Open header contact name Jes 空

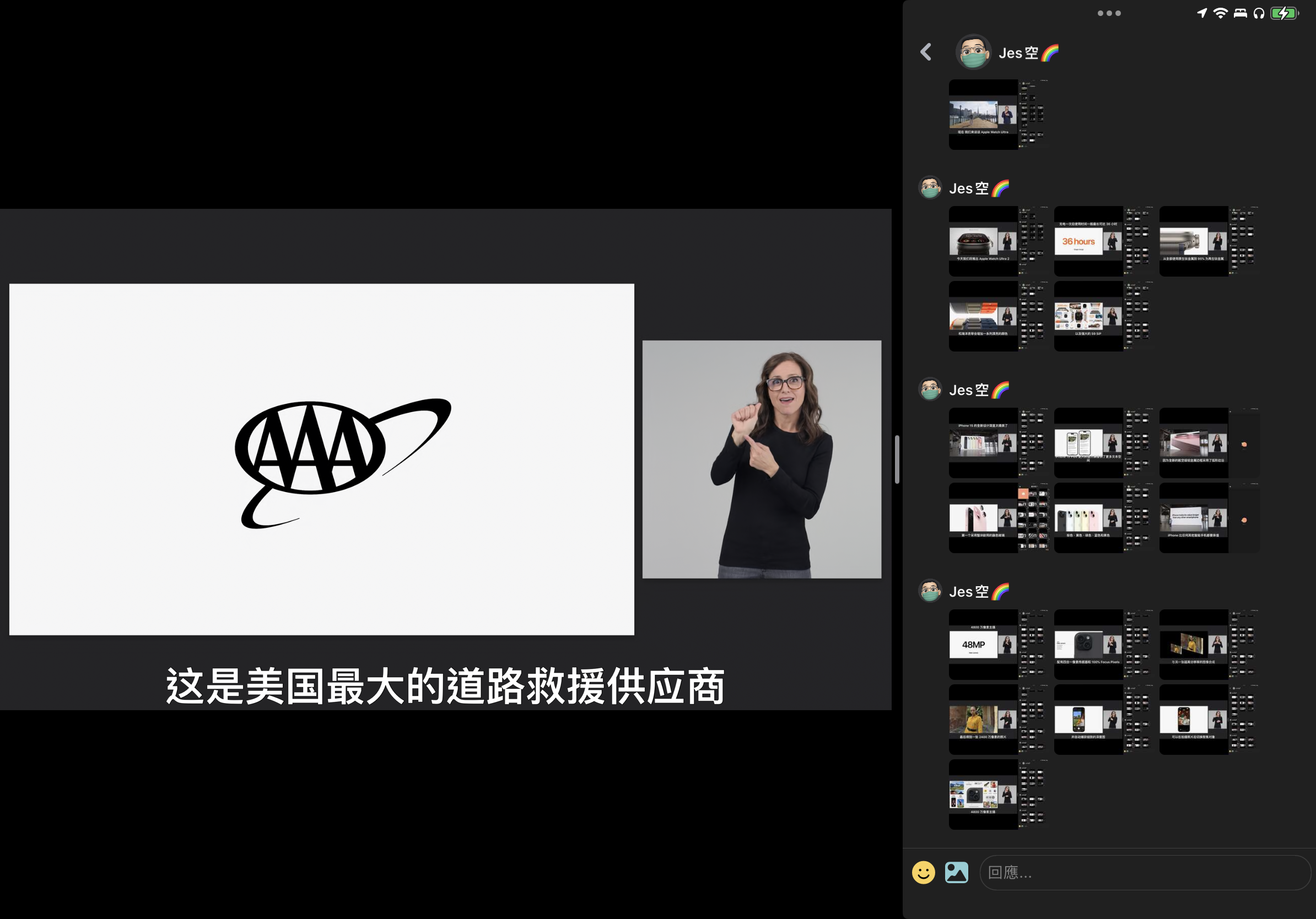pos(1029,53)
